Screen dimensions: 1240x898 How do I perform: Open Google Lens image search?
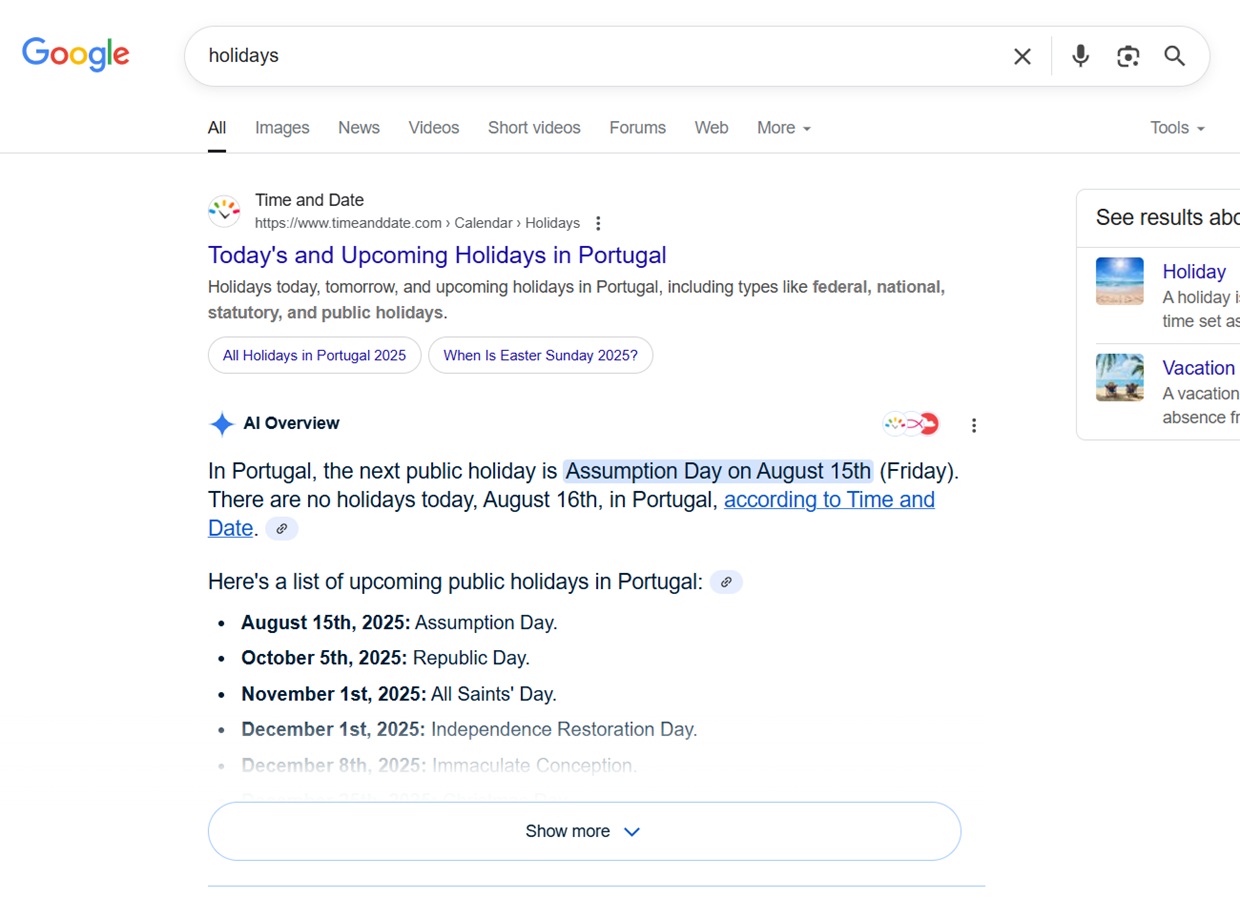pyautogui.click(x=1128, y=56)
